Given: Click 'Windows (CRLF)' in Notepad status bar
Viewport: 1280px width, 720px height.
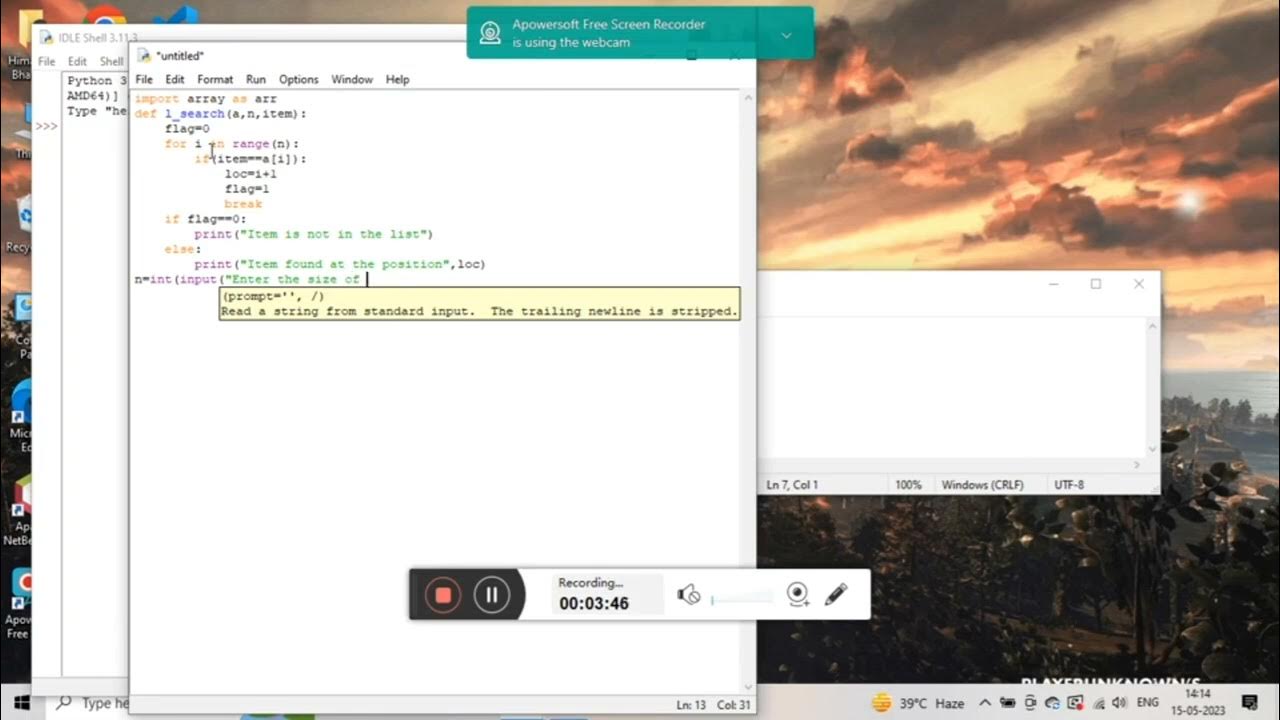Looking at the screenshot, I should (982, 485).
